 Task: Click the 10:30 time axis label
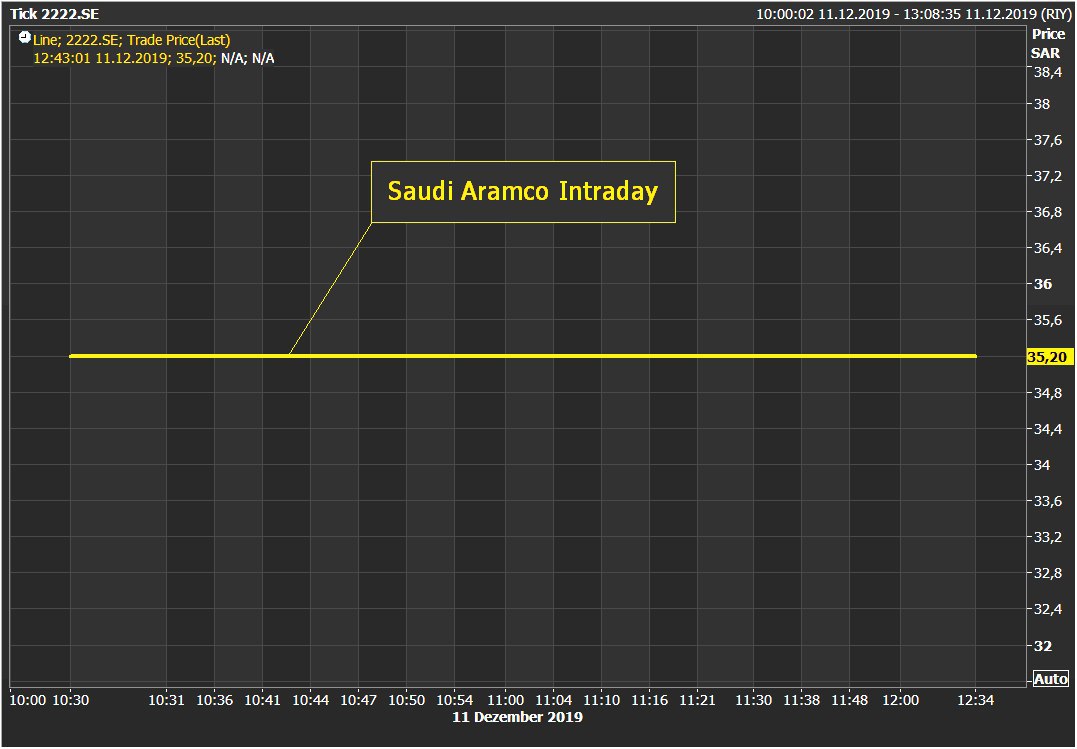(x=71, y=700)
